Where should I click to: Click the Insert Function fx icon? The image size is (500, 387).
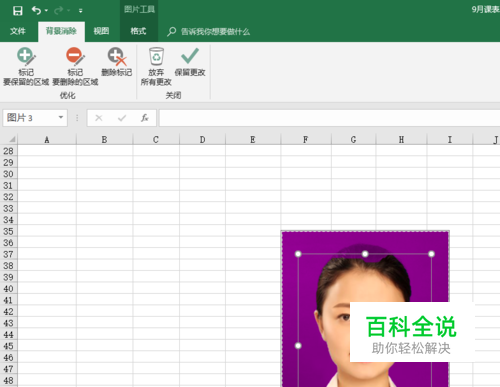coord(145,118)
